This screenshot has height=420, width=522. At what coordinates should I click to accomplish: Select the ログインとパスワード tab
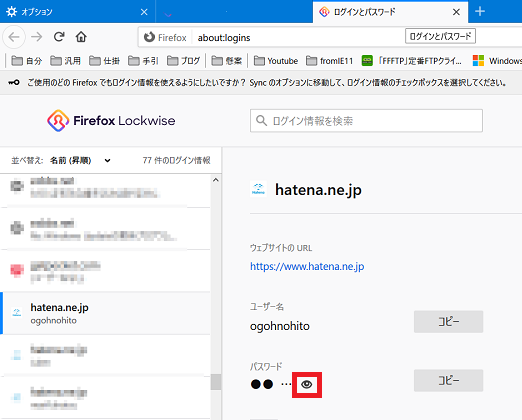click(x=390, y=12)
